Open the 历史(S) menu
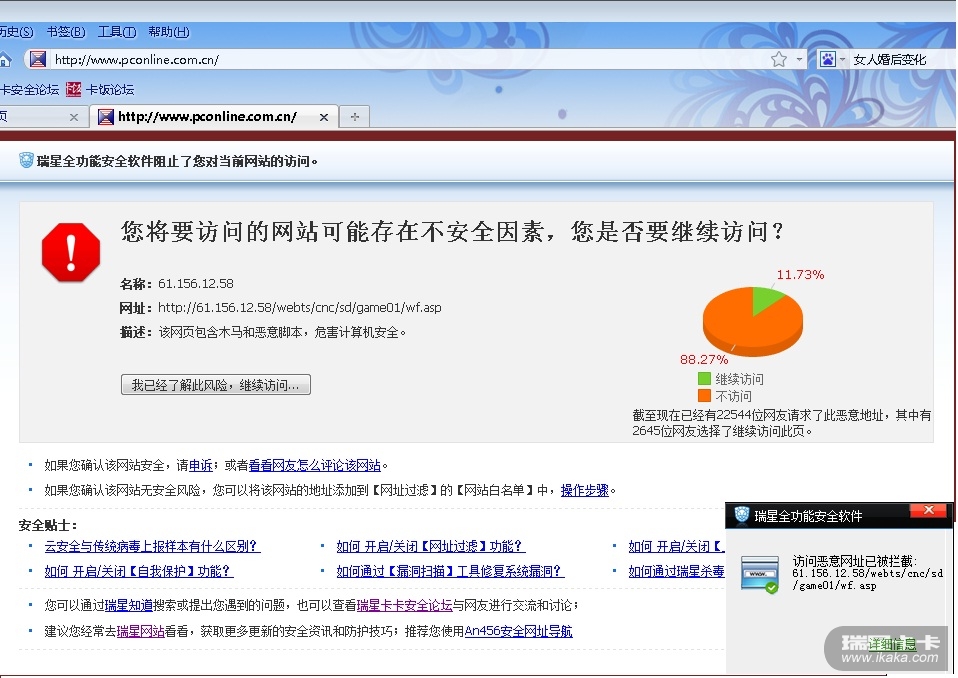Screen dimensions: 958x678 pyautogui.click(x=16, y=32)
